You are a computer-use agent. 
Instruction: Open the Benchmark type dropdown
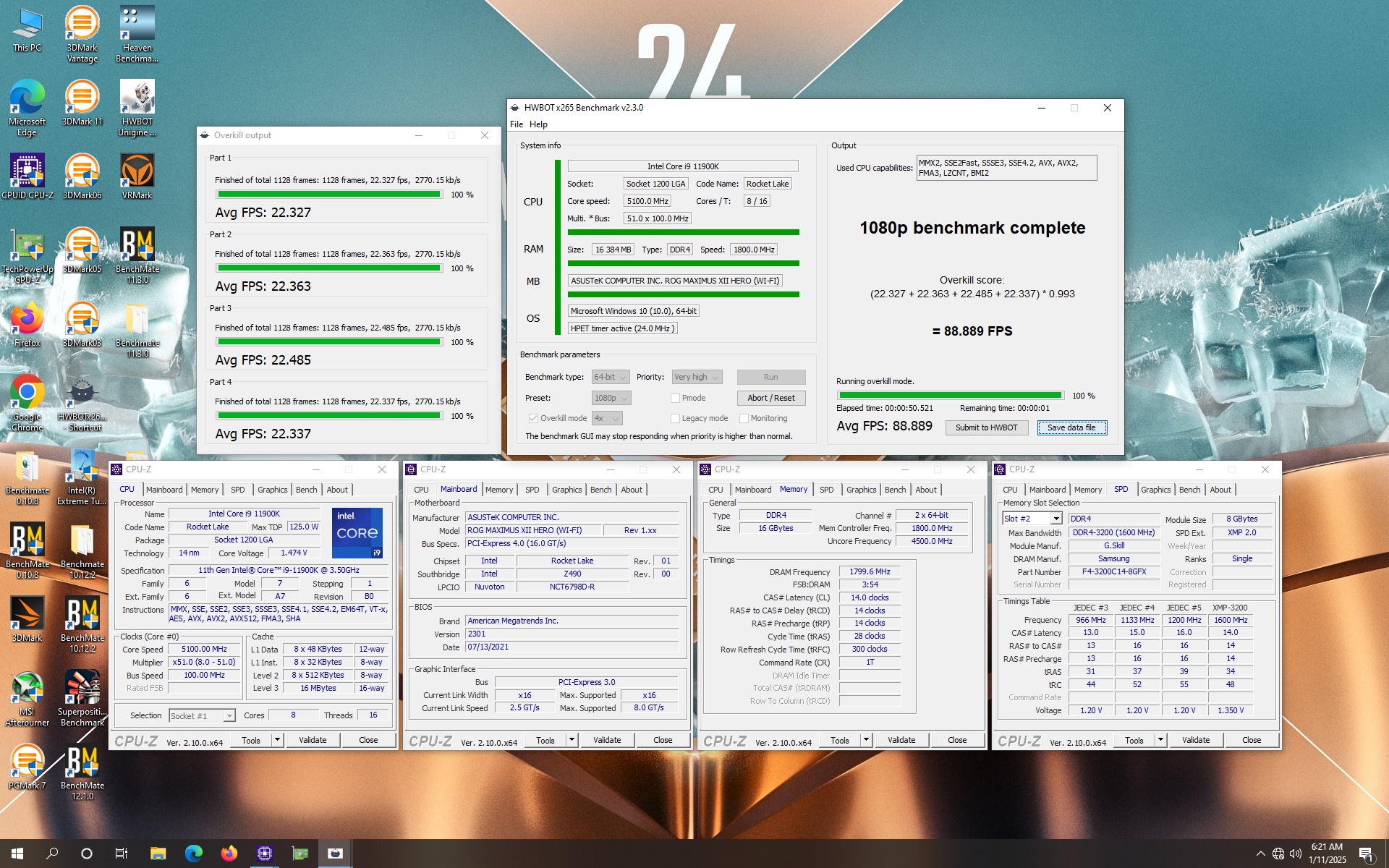point(610,377)
